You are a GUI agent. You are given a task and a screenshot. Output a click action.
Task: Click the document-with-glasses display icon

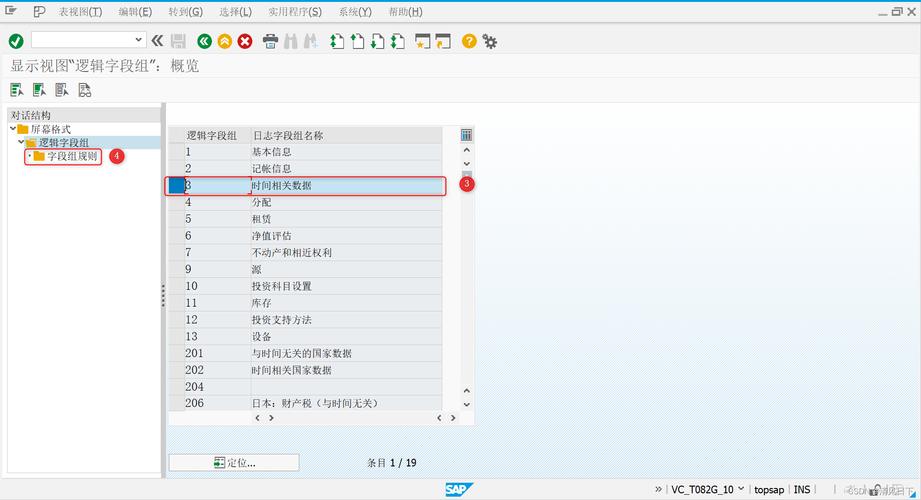tap(85, 89)
